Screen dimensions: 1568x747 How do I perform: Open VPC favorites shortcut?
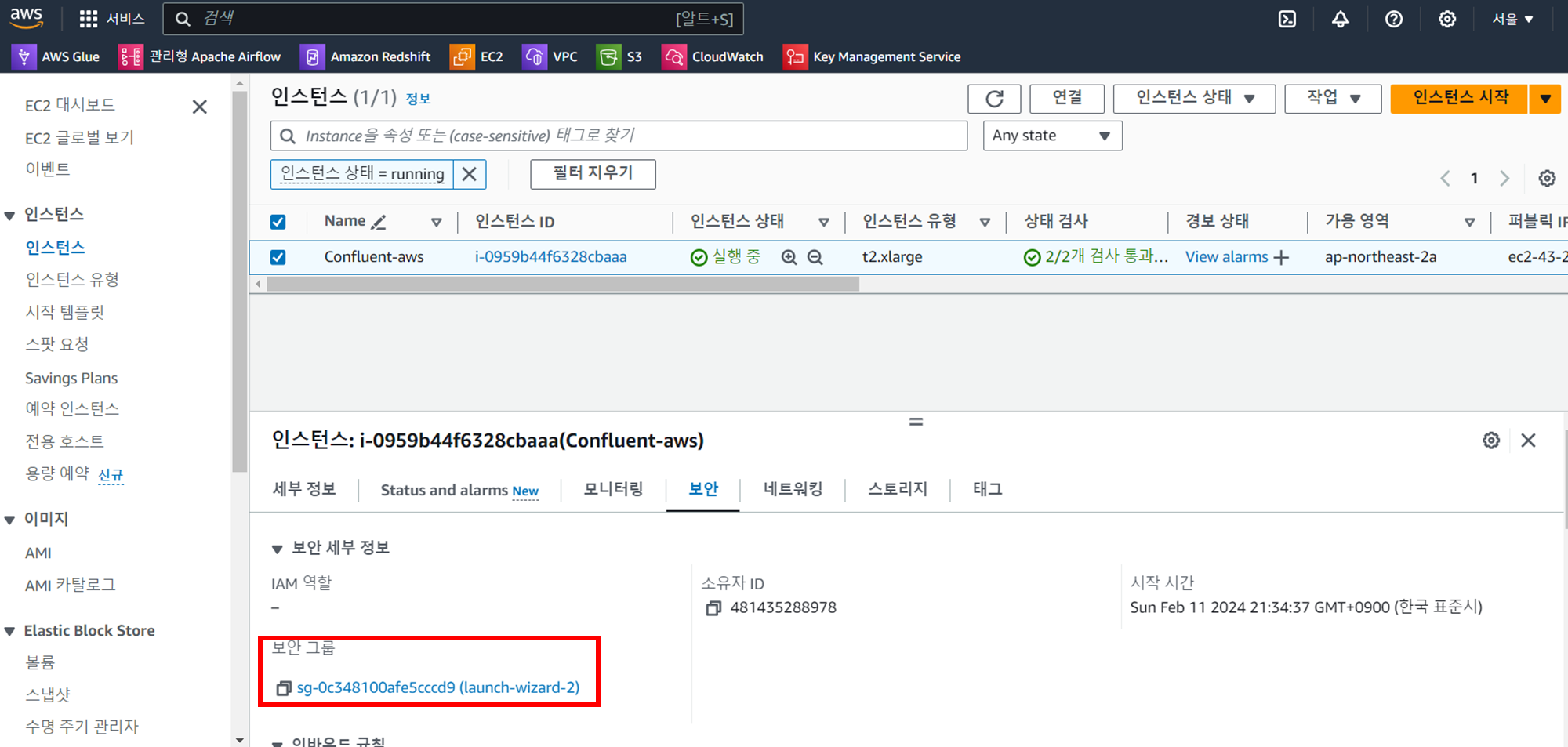[550, 56]
